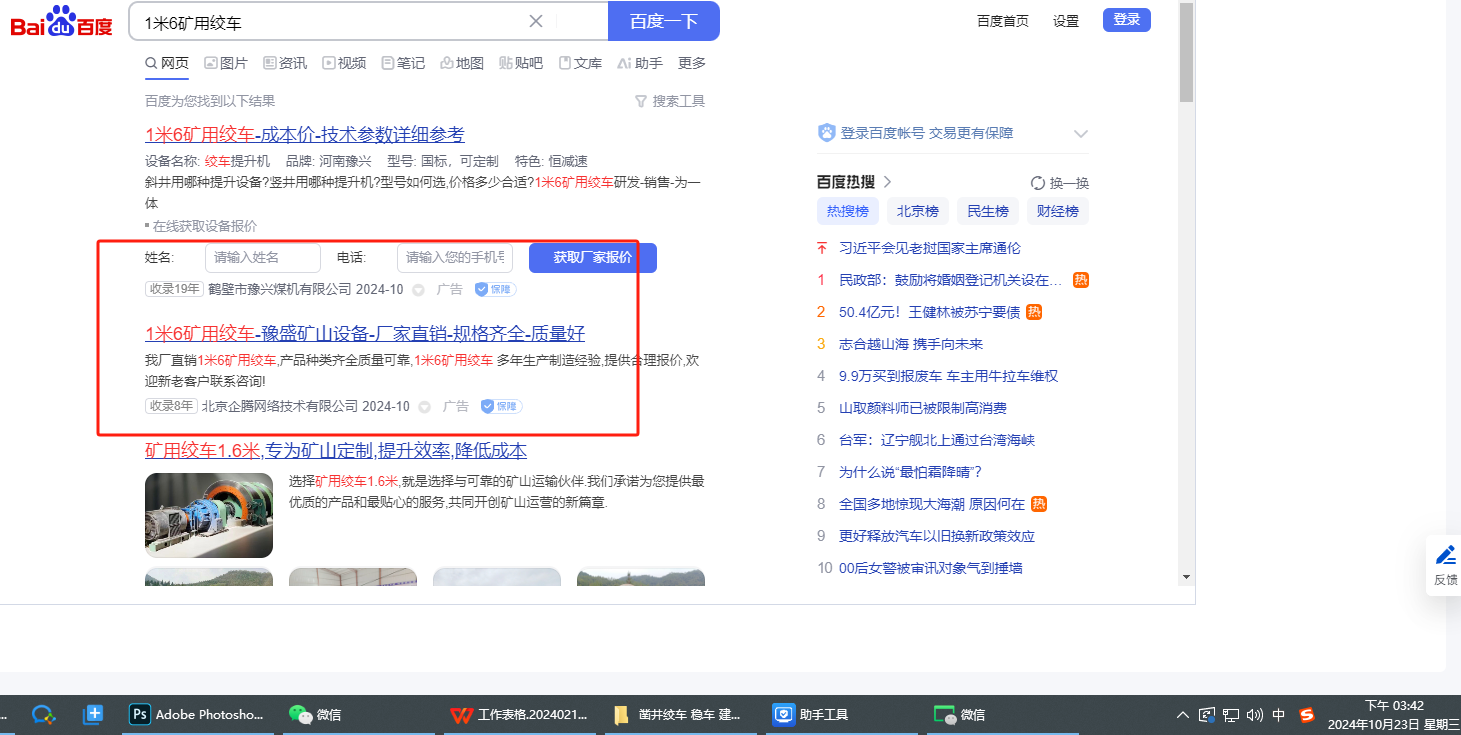
Task: Select the 文库 tab
Action: [580, 63]
